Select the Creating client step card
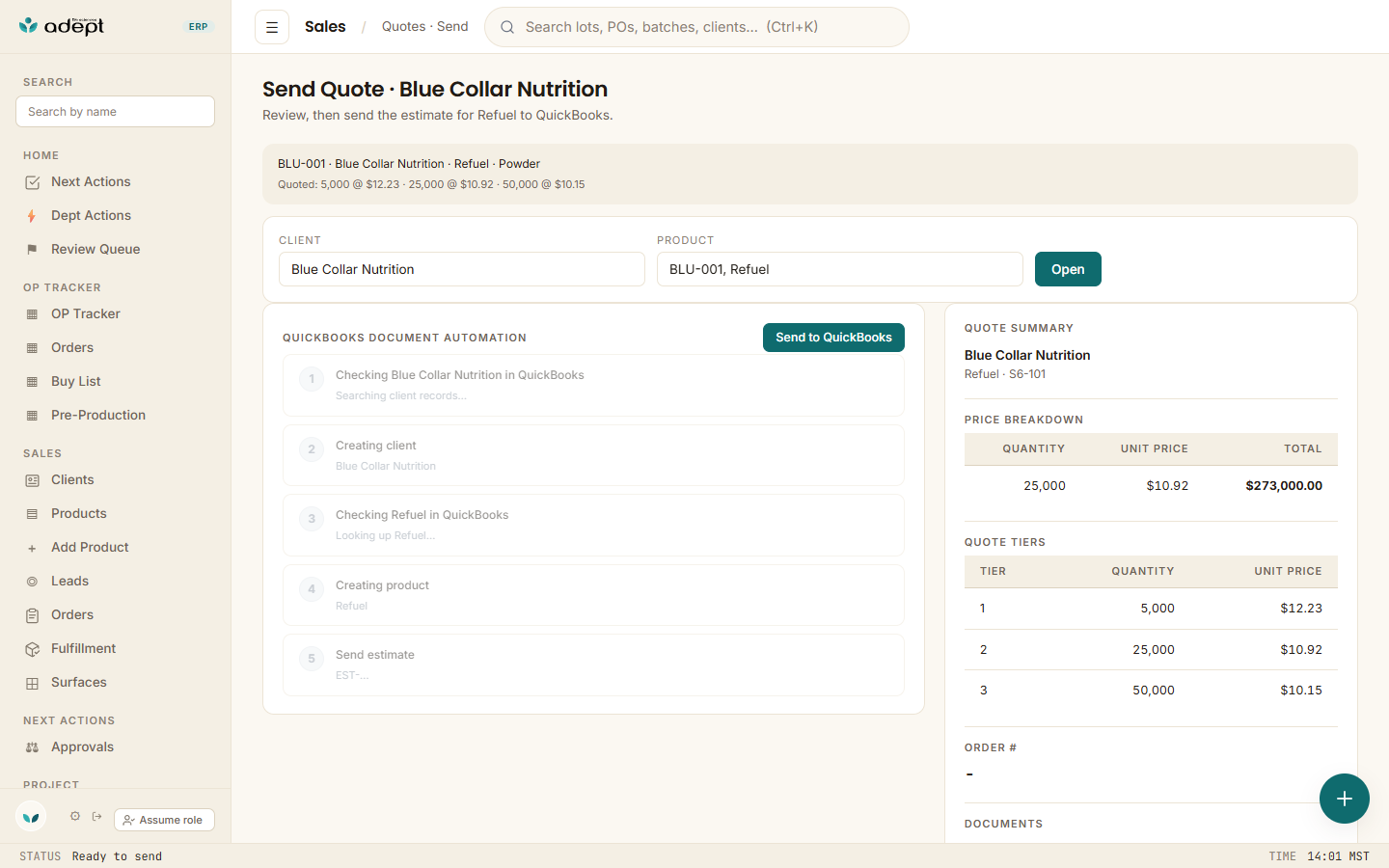 point(593,455)
